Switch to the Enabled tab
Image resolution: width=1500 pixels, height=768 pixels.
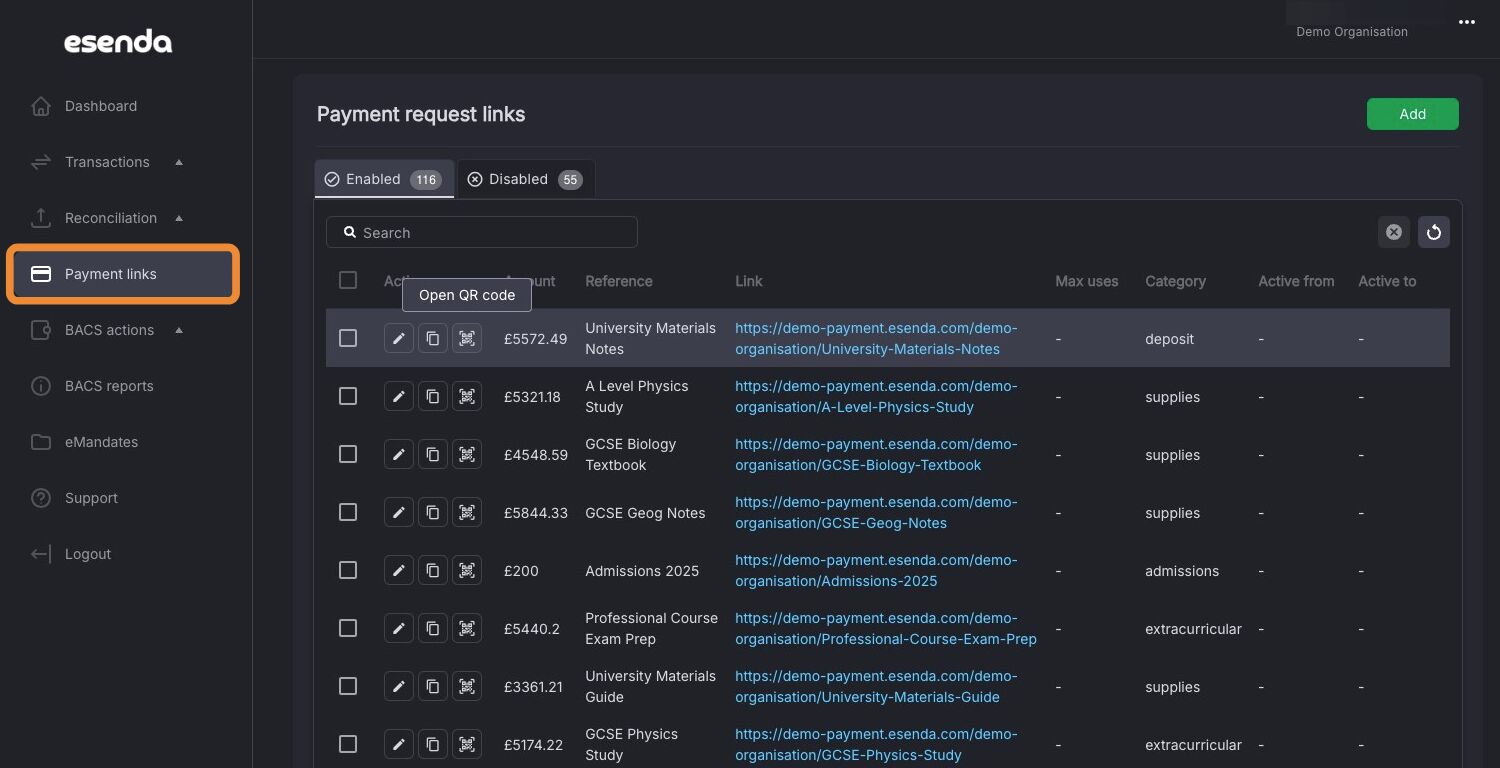coord(384,179)
